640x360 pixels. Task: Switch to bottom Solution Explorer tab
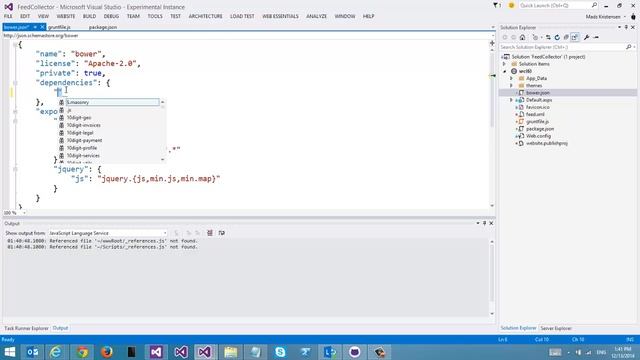click(518, 328)
